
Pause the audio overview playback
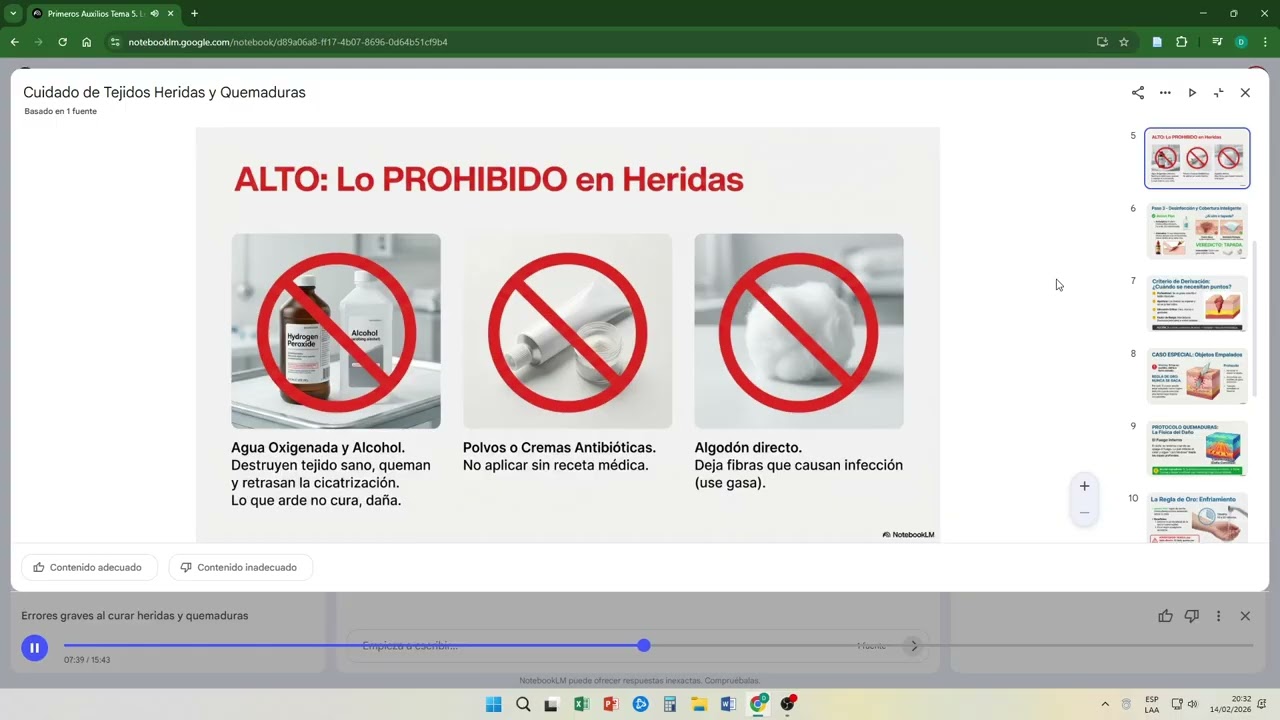(x=34, y=648)
